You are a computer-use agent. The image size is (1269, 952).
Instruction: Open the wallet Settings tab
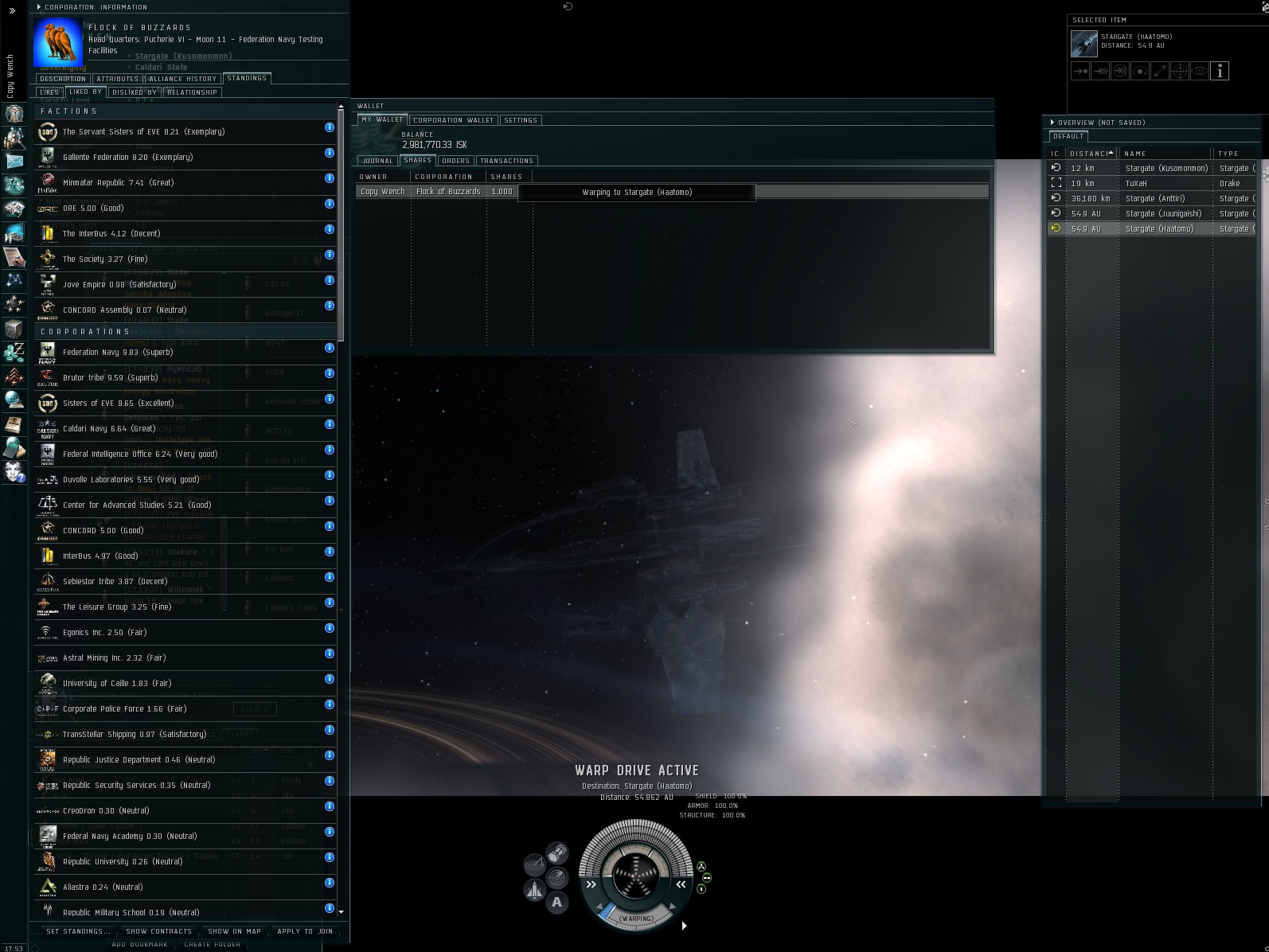[521, 120]
